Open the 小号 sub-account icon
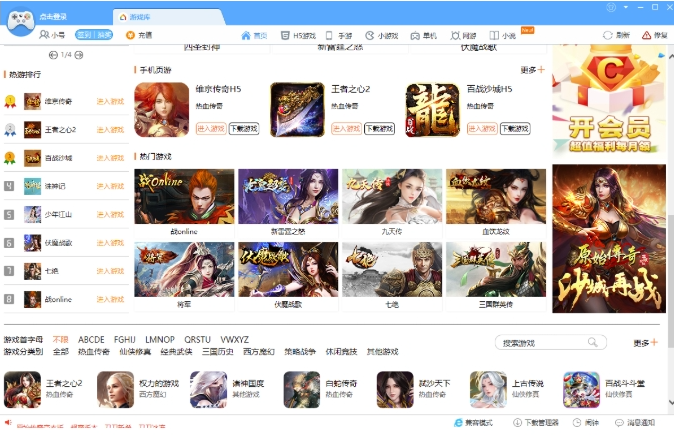 [x=44, y=35]
